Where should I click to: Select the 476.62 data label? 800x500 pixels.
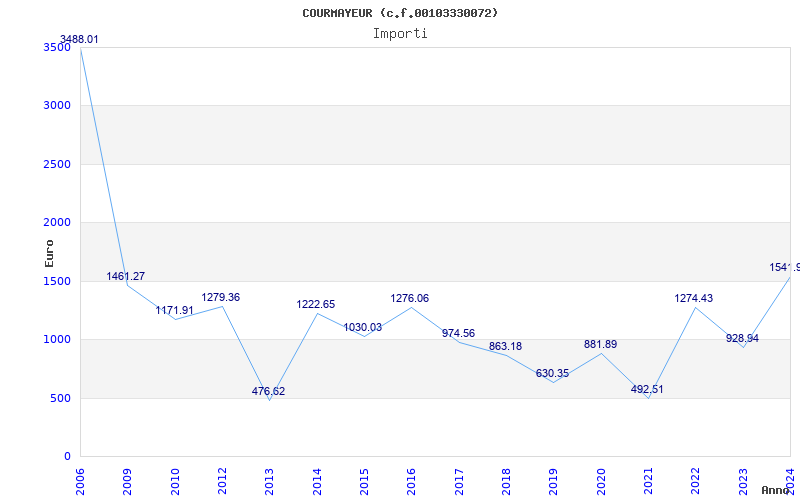point(268,391)
